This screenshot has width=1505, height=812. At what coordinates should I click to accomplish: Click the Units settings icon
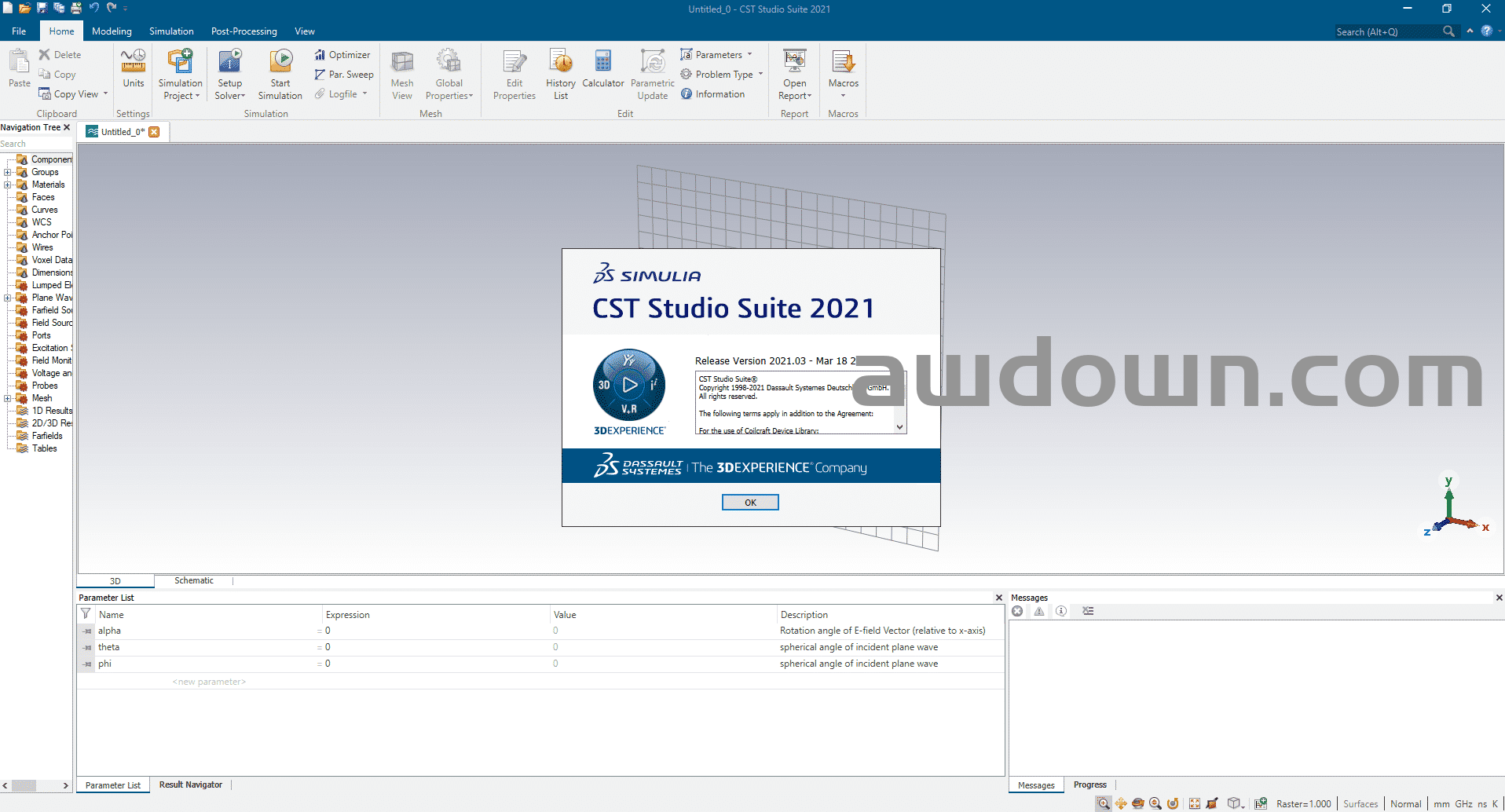tap(134, 63)
